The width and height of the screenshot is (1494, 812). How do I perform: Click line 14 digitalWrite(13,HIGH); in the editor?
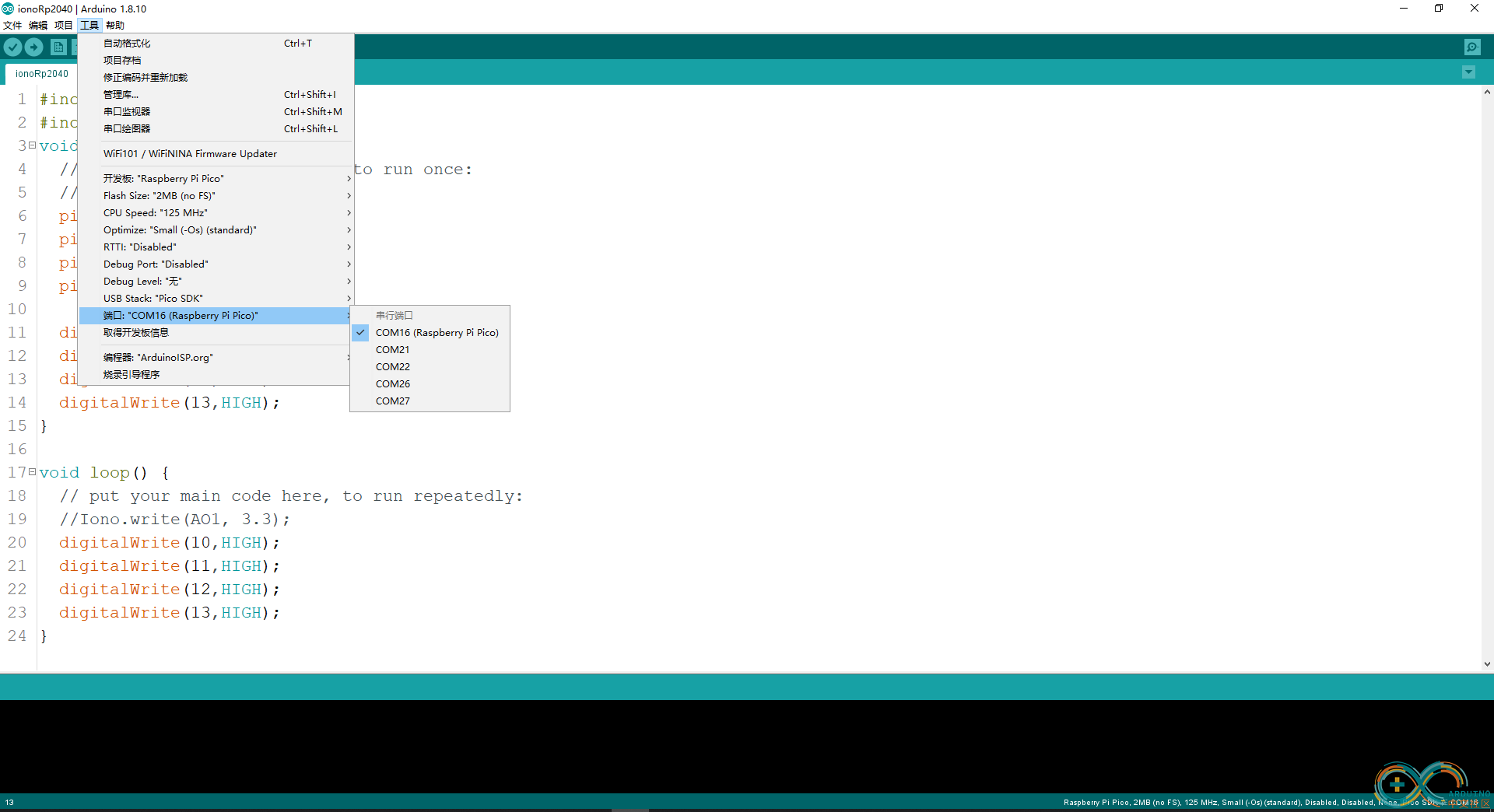tap(169, 403)
